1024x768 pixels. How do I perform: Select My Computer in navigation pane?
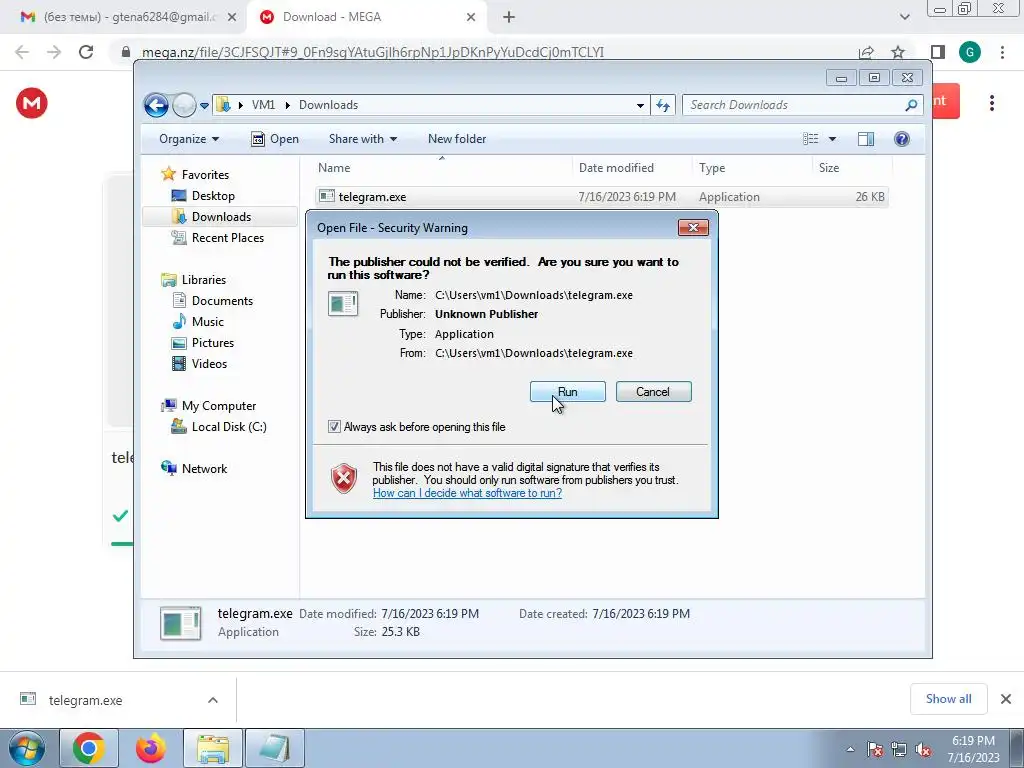pos(219,406)
